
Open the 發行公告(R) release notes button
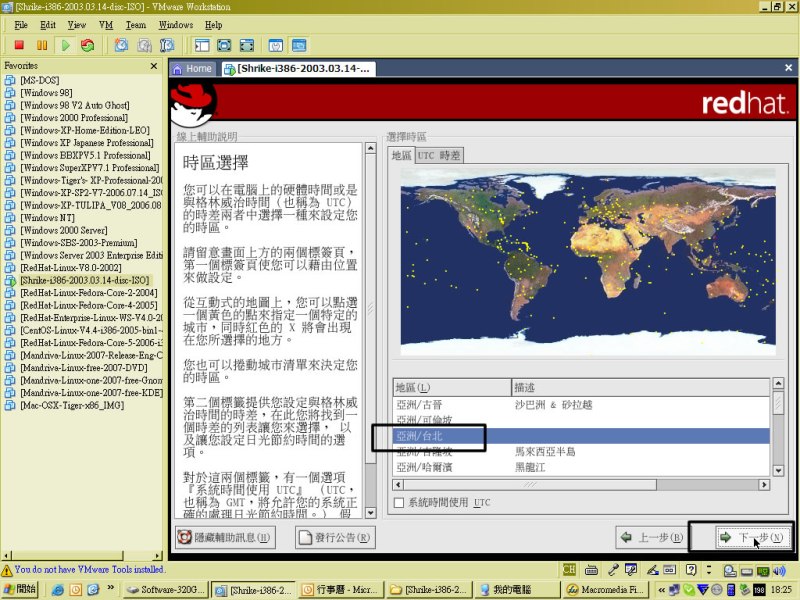[335, 537]
